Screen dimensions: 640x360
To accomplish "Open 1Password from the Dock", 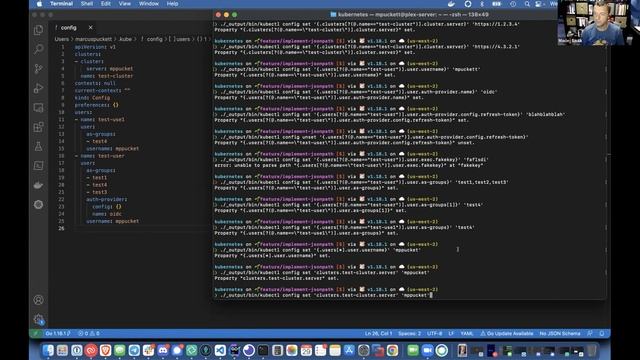I will point(77,350).
